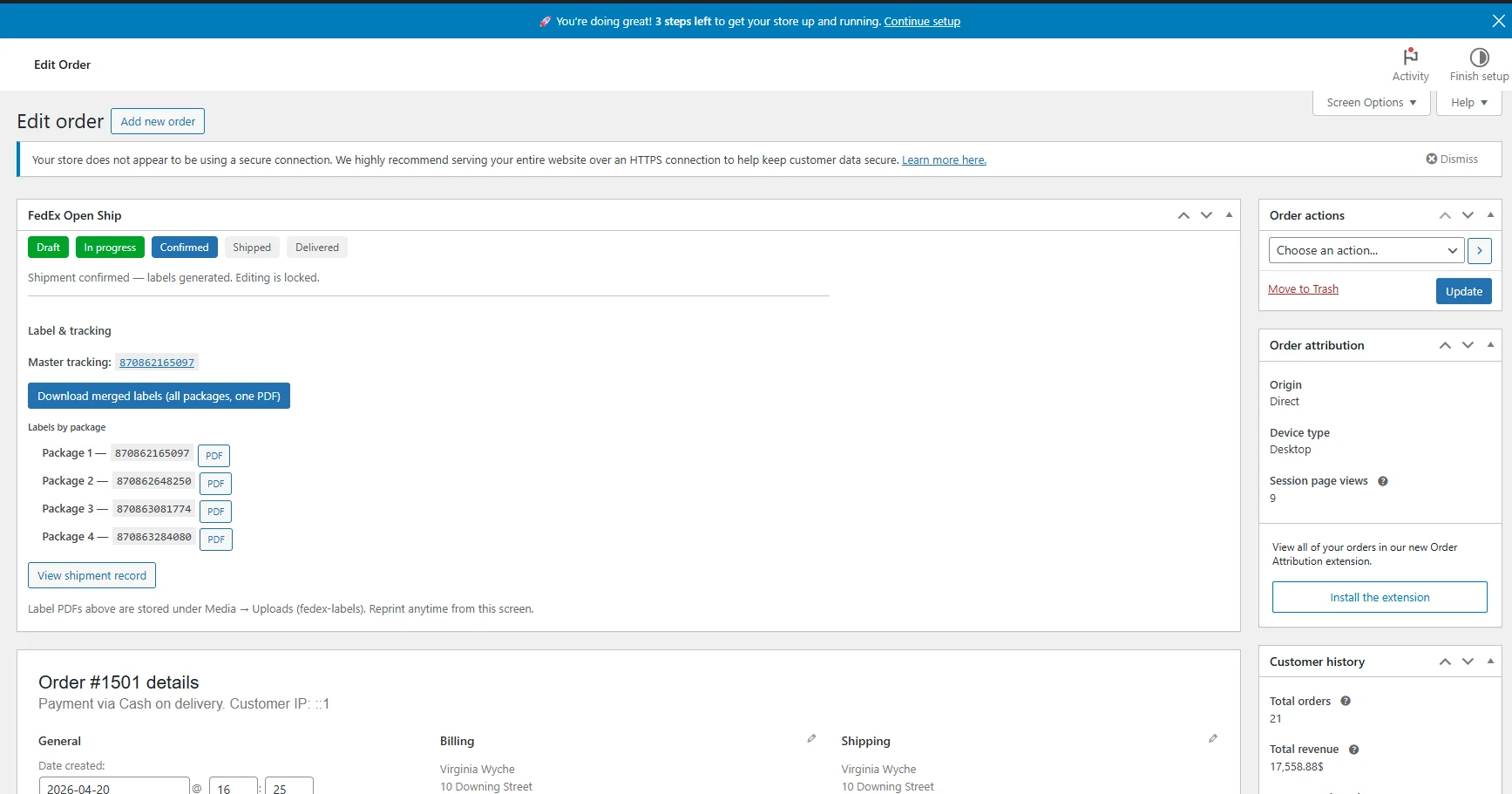
Task: Click the order hour field showing 16
Action: click(234, 786)
